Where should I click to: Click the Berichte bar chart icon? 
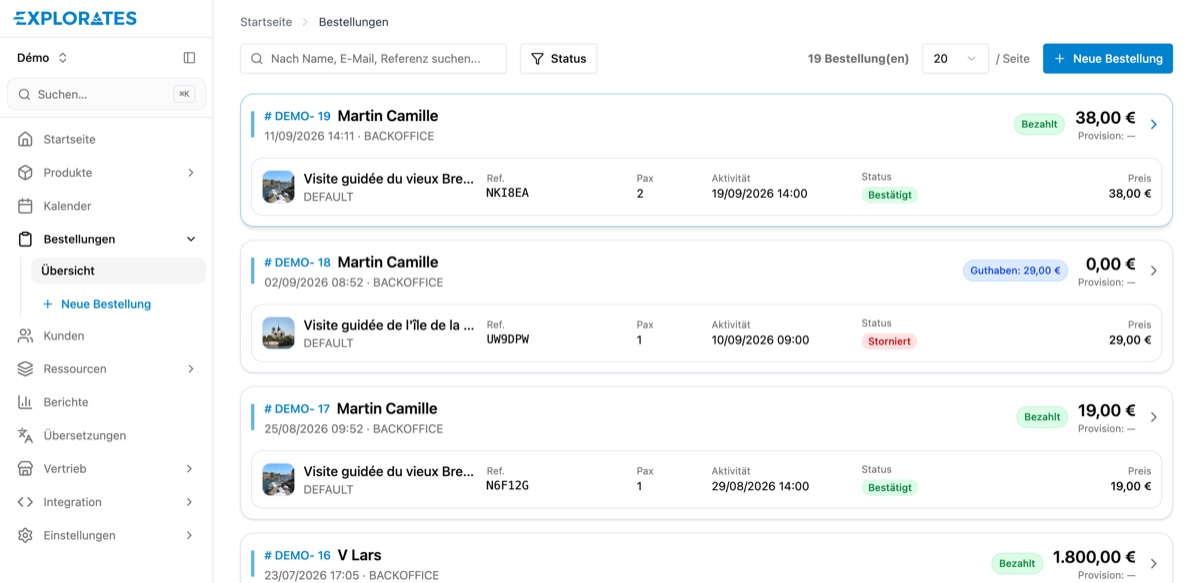click(x=25, y=402)
